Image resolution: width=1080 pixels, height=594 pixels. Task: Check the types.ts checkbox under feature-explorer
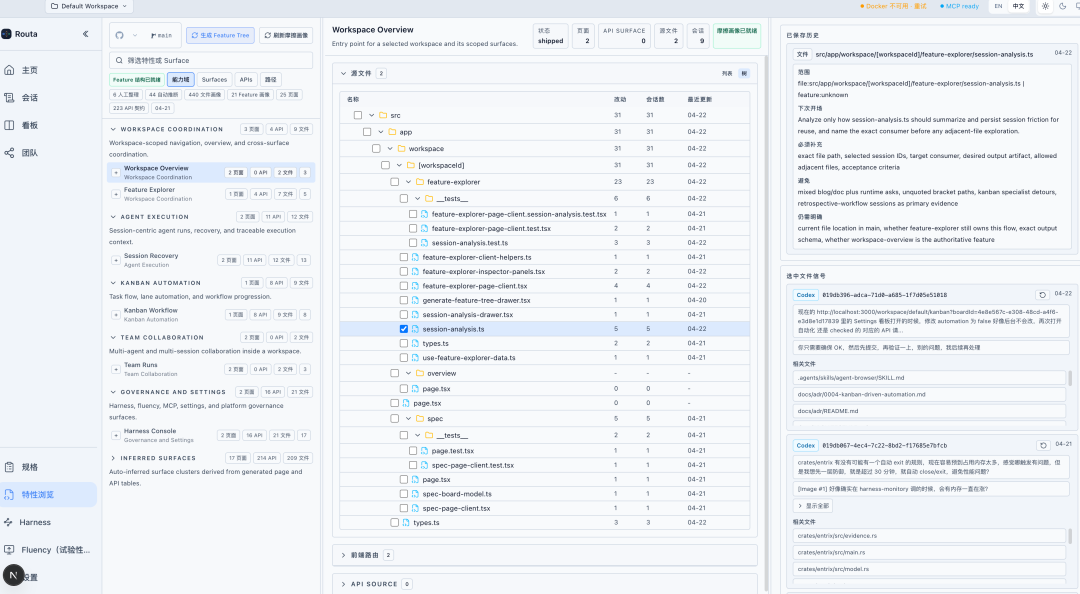(404, 343)
